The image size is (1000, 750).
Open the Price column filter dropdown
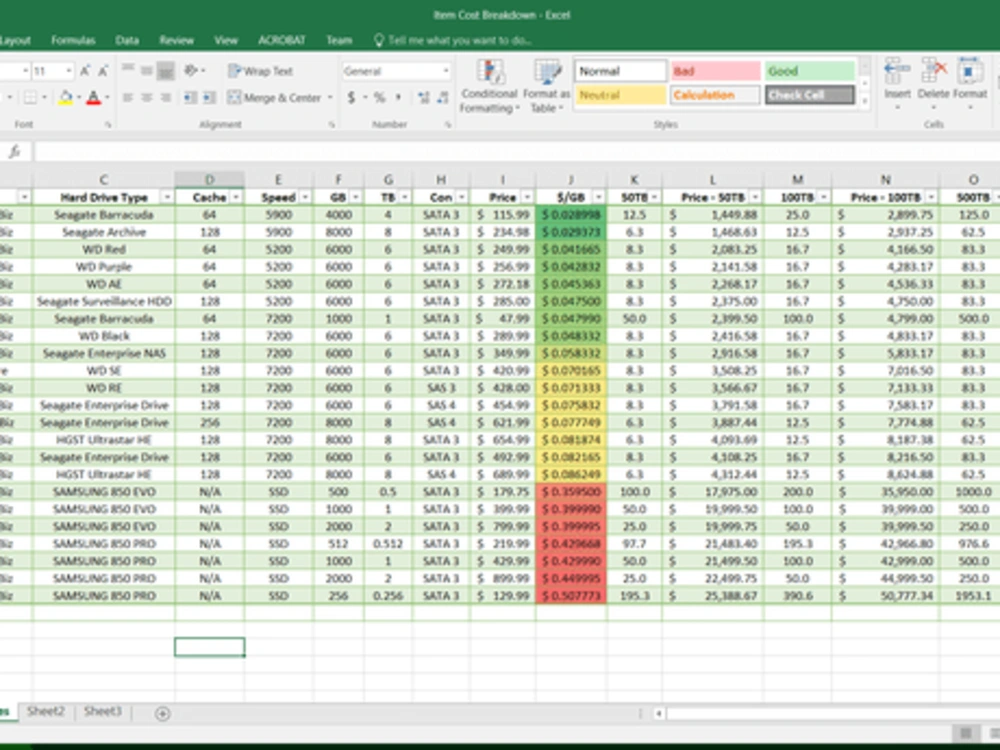coord(527,197)
